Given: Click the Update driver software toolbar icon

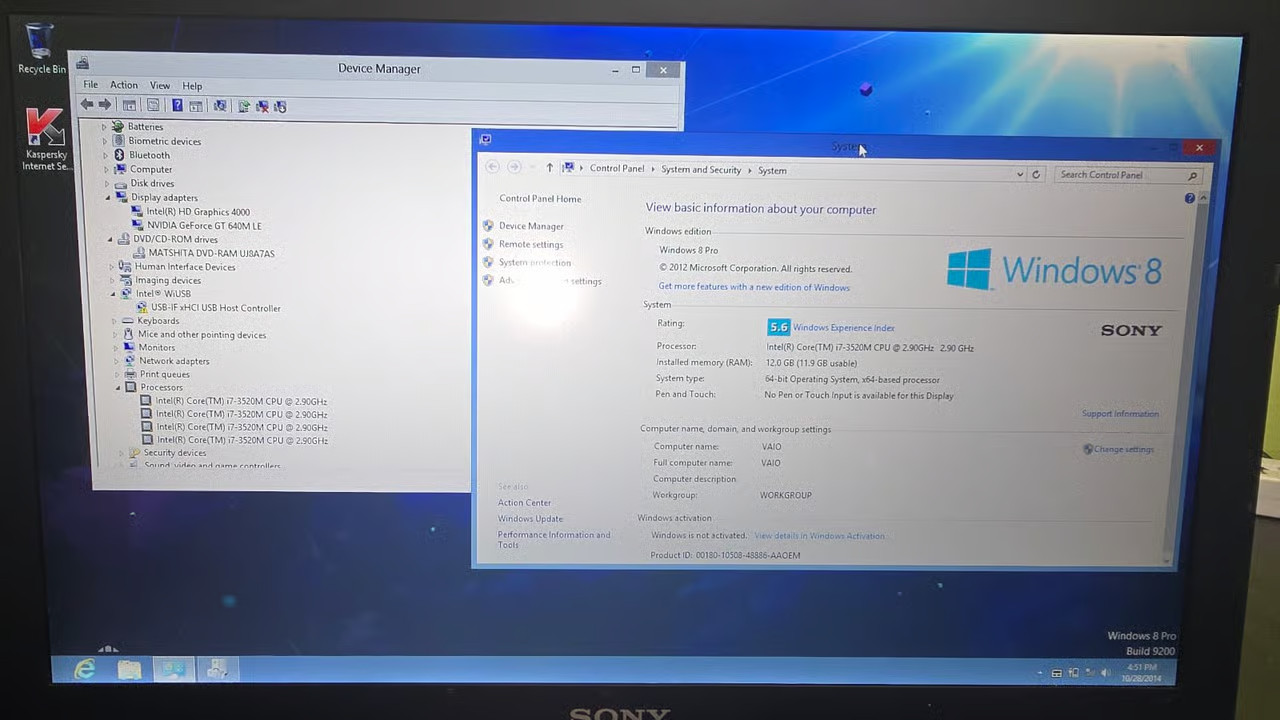Looking at the screenshot, I should click(243, 106).
